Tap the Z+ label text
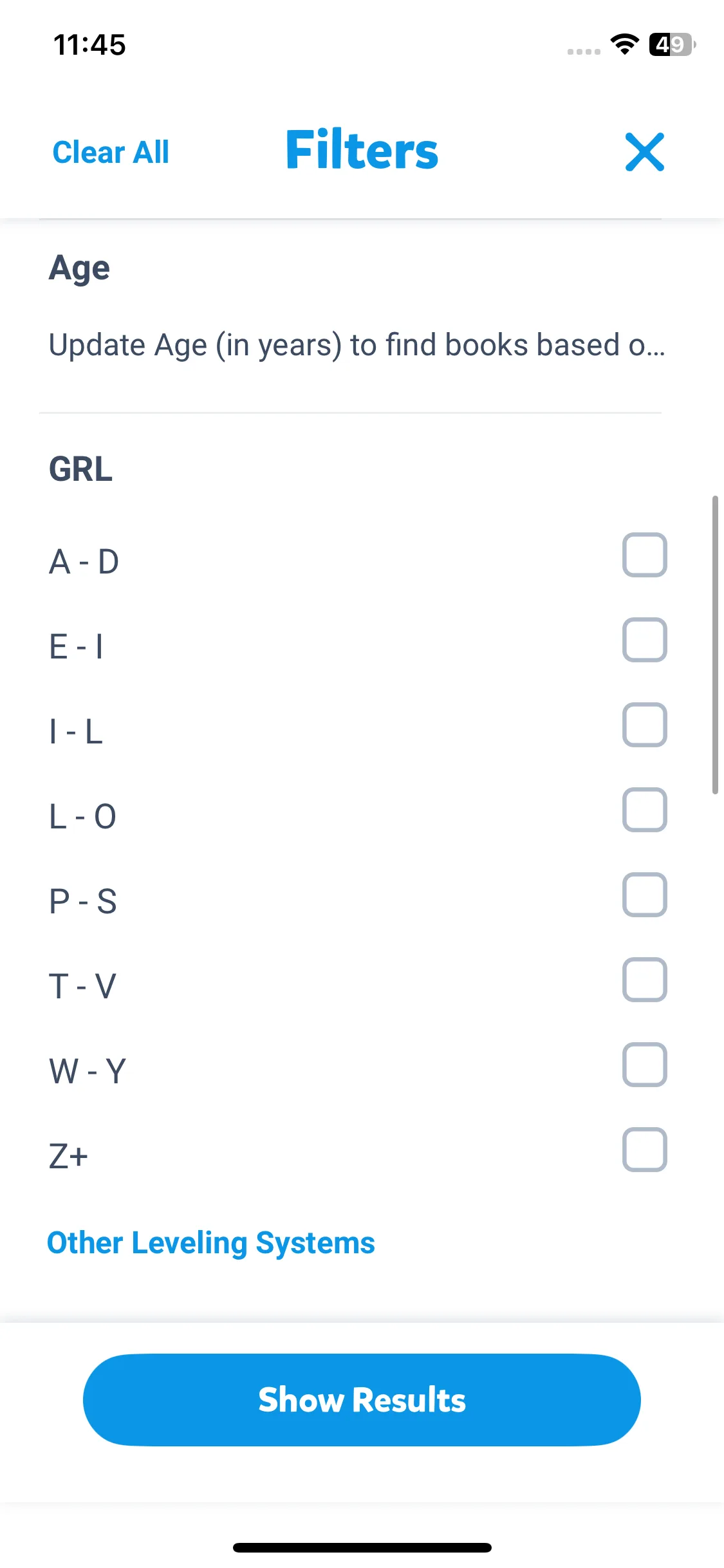Viewport: 724px width, 1568px height. point(68,1156)
